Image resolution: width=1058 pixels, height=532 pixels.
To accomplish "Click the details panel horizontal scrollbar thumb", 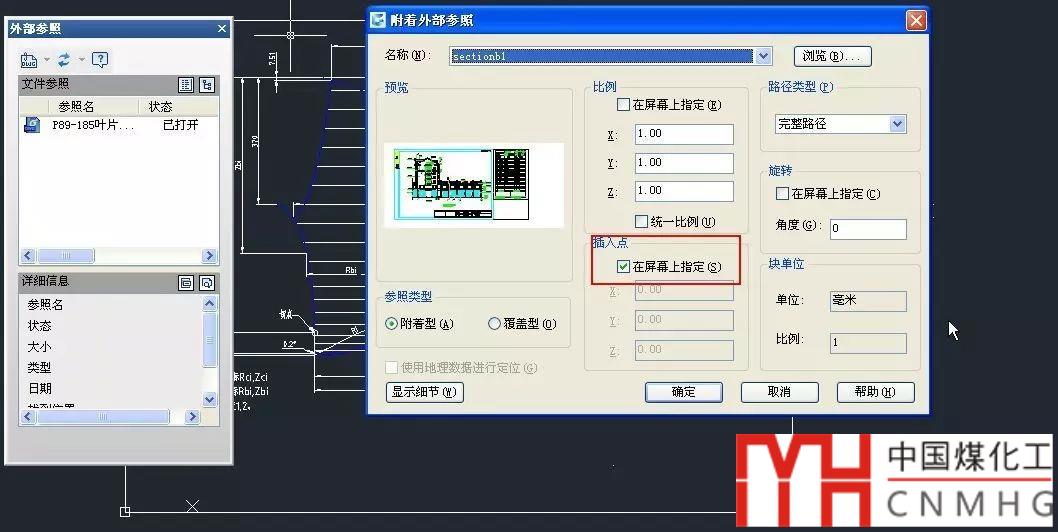I will (x=103, y=417).
